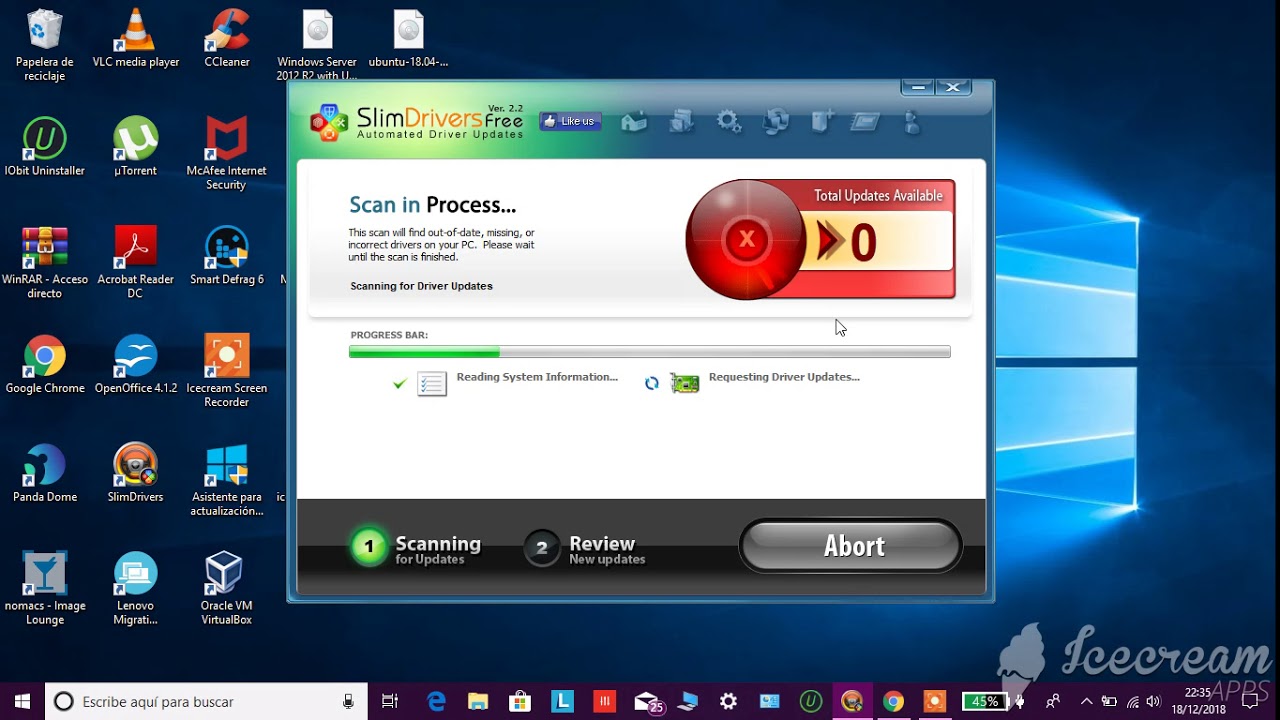Select VLC media player desktop icon

136,40
